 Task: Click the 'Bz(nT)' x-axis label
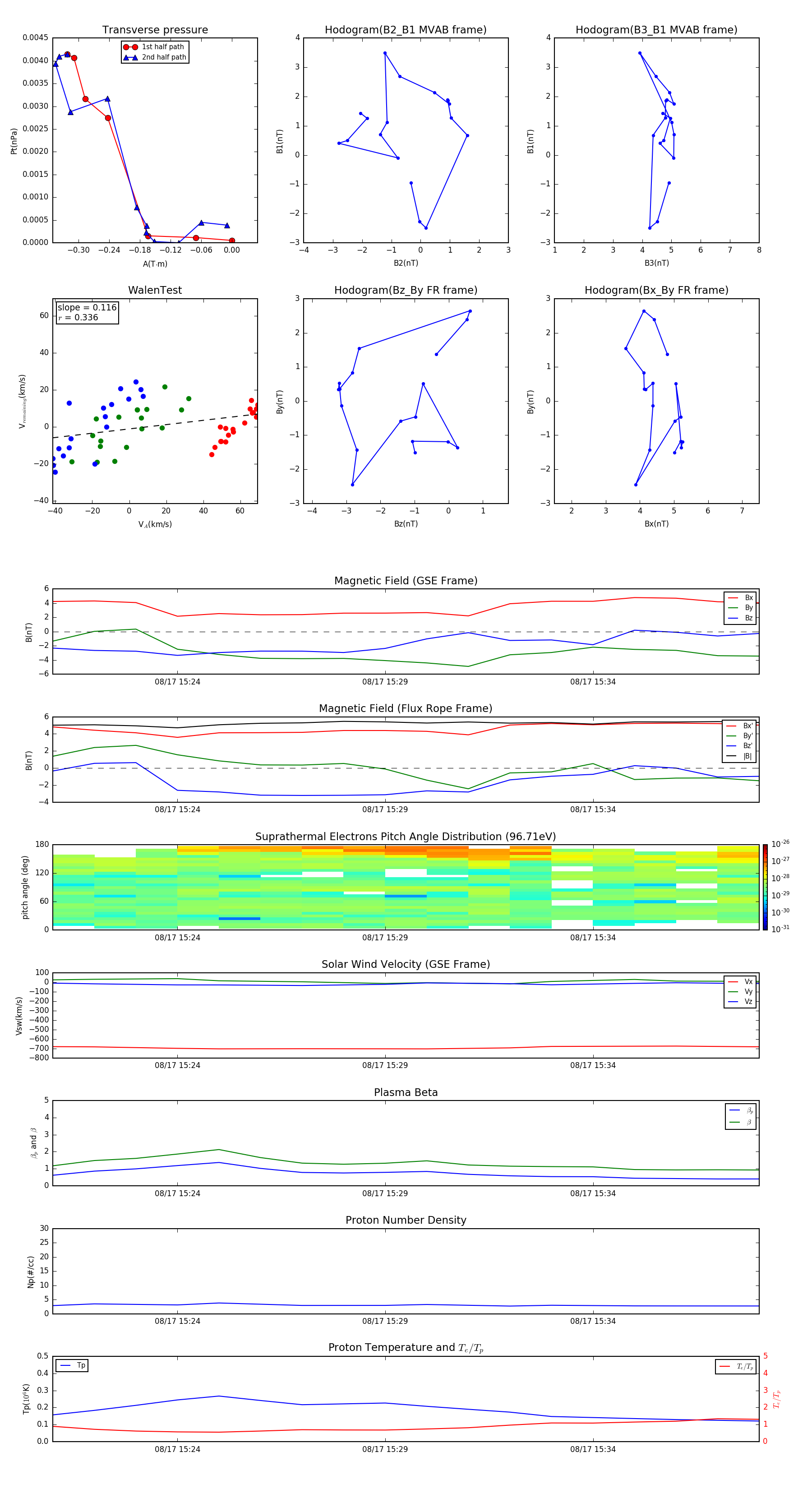coord(406,524)
